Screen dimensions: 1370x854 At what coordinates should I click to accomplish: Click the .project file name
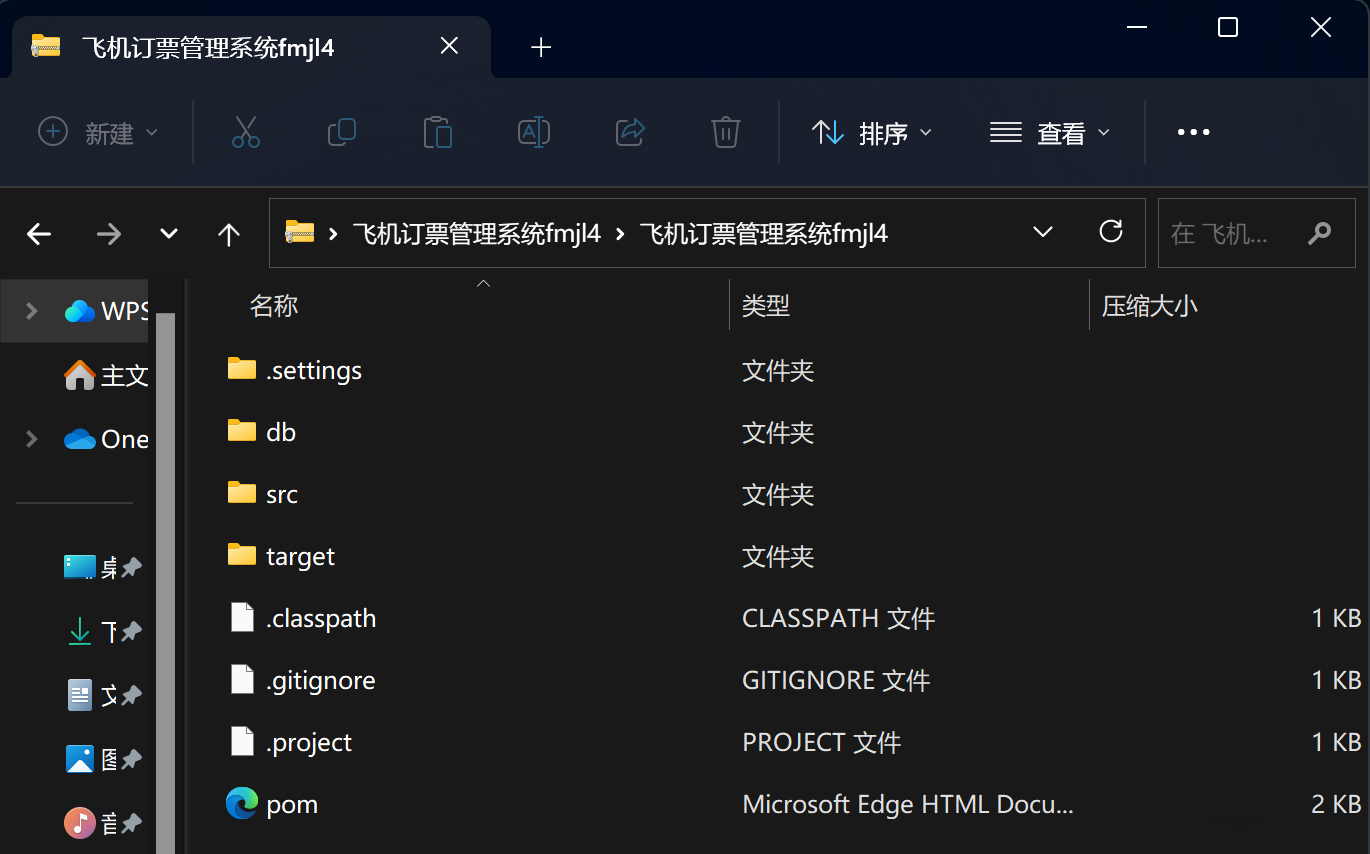click(x=309, y=742)
